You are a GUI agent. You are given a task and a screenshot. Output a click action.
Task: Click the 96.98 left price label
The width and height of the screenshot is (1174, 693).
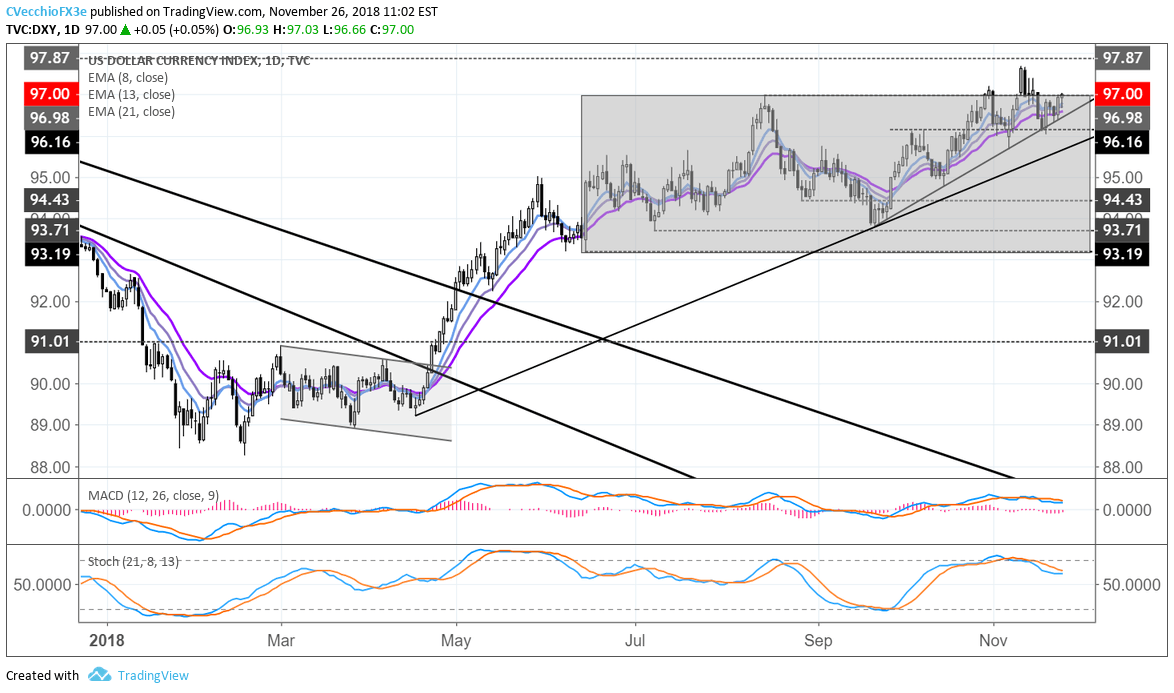click(51, 117)
